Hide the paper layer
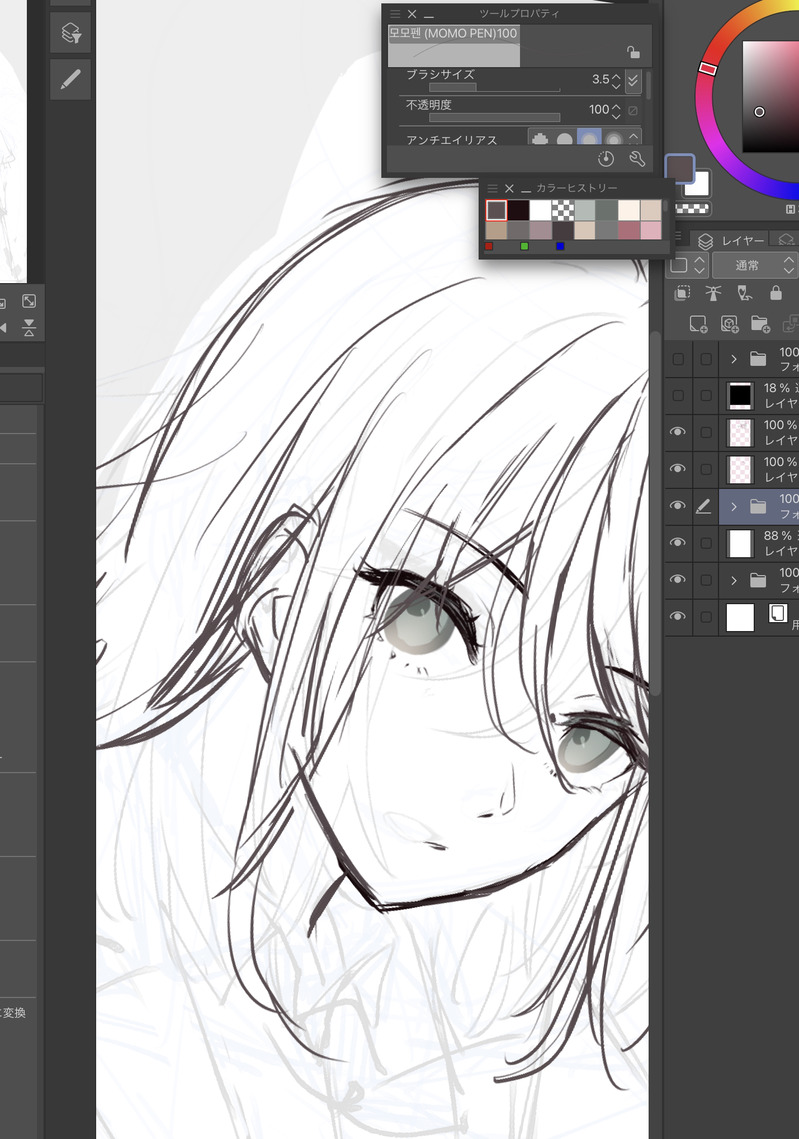The image size is (799, 1139). tap(678, 617)
